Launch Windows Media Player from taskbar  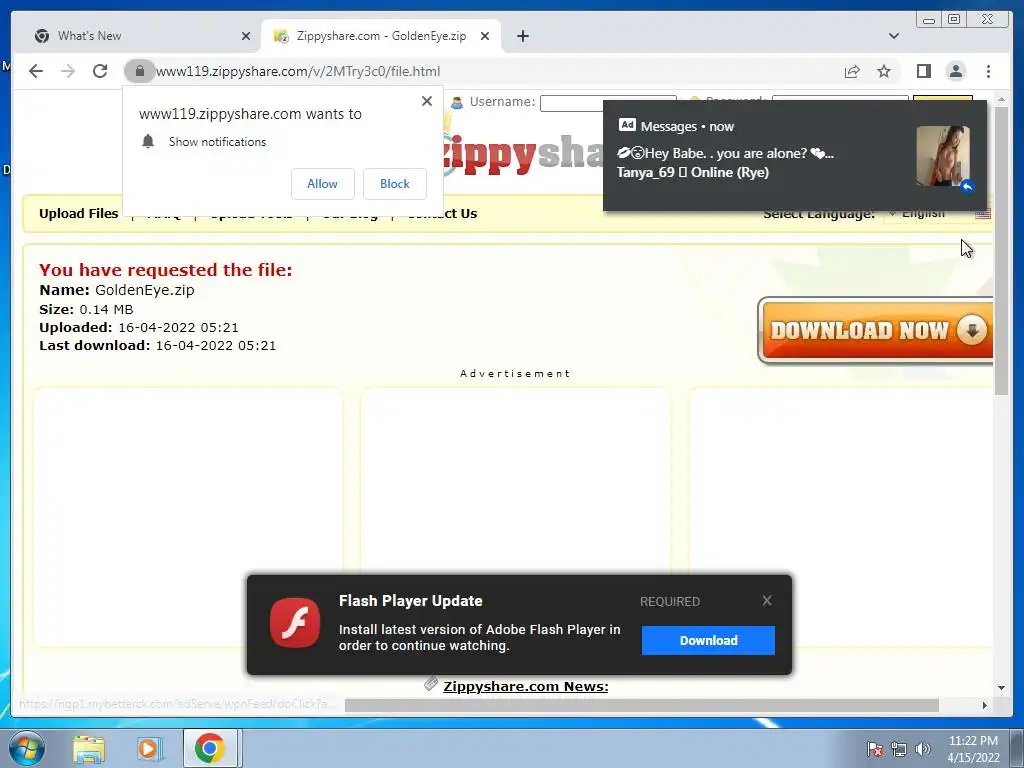click(149, 748)
